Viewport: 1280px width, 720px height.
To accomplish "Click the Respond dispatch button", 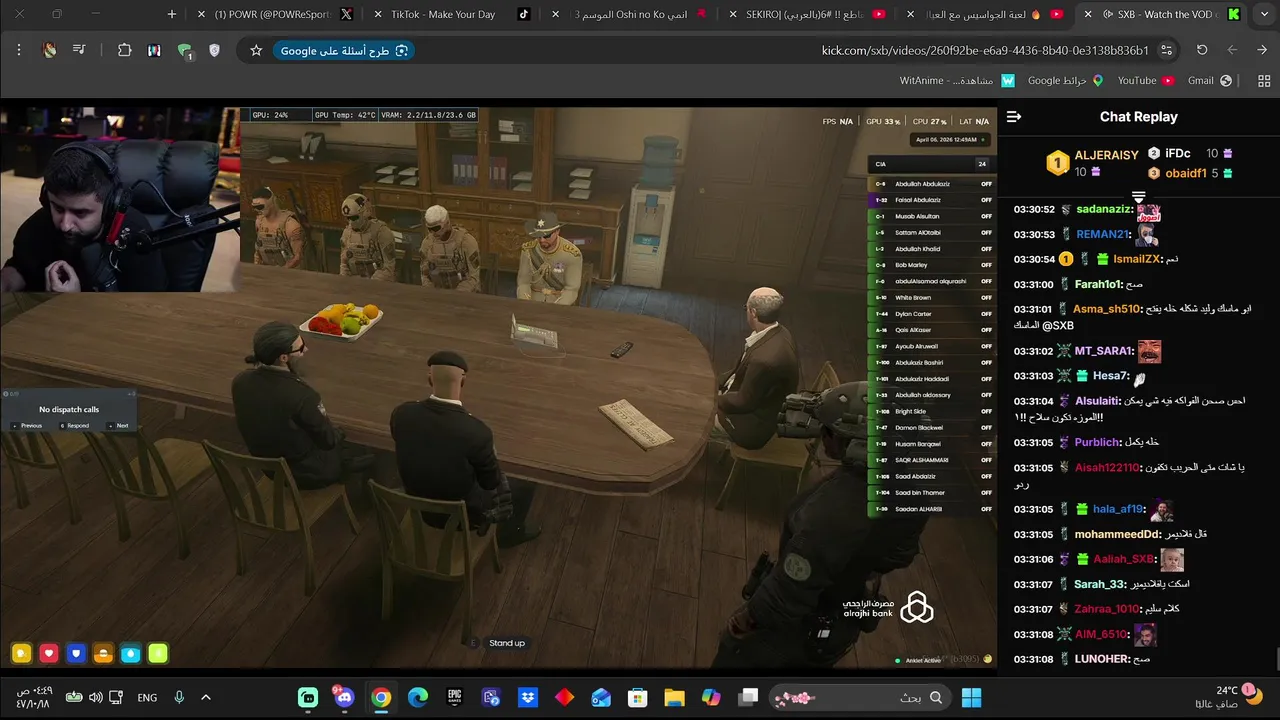I will click(75, 425).
